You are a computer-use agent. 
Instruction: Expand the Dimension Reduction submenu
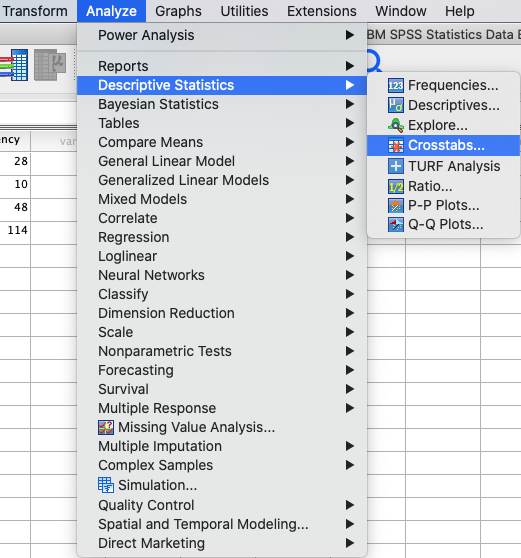222,313
